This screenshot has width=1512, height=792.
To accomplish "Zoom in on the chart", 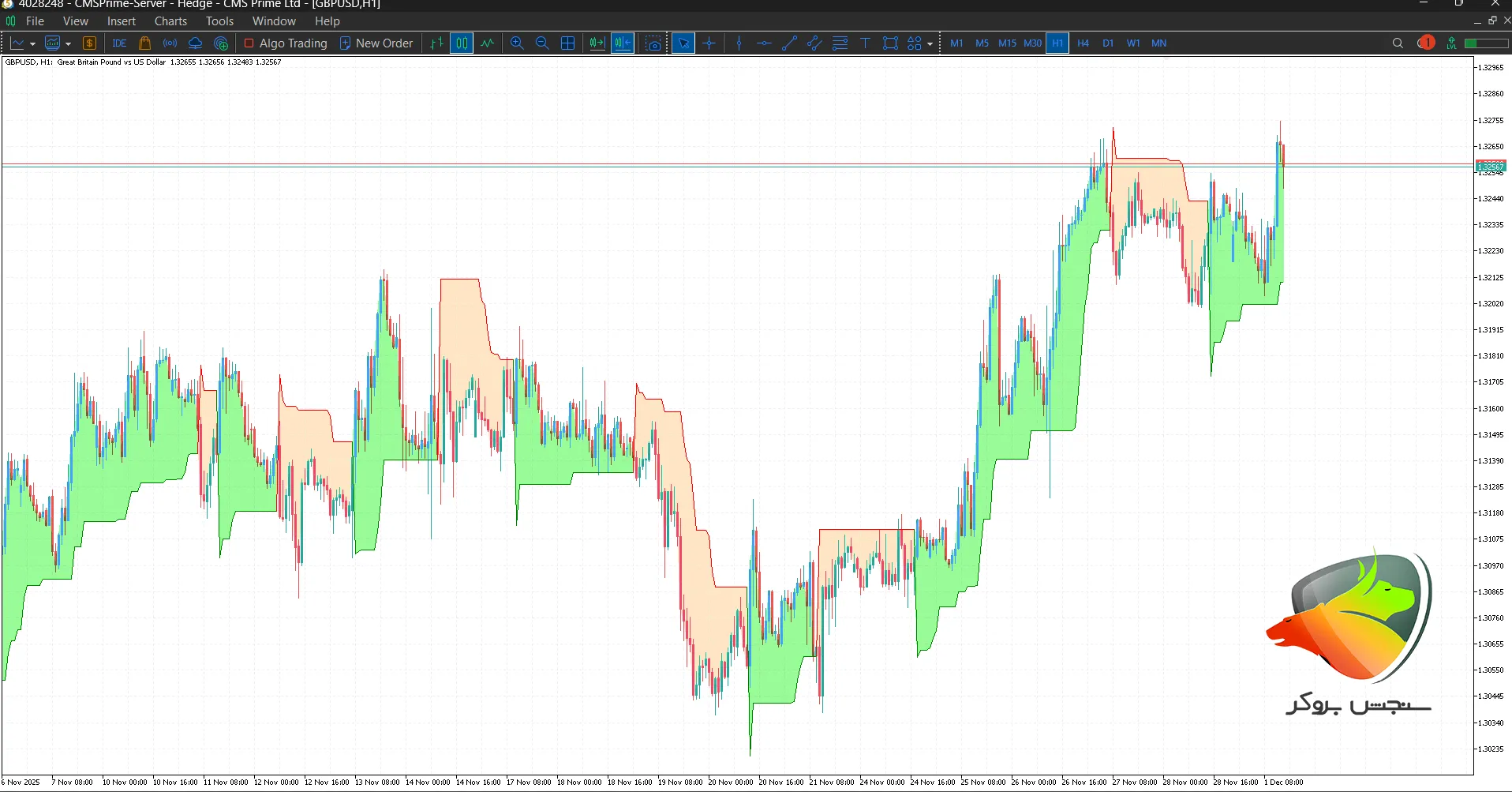I will point(517,43).
